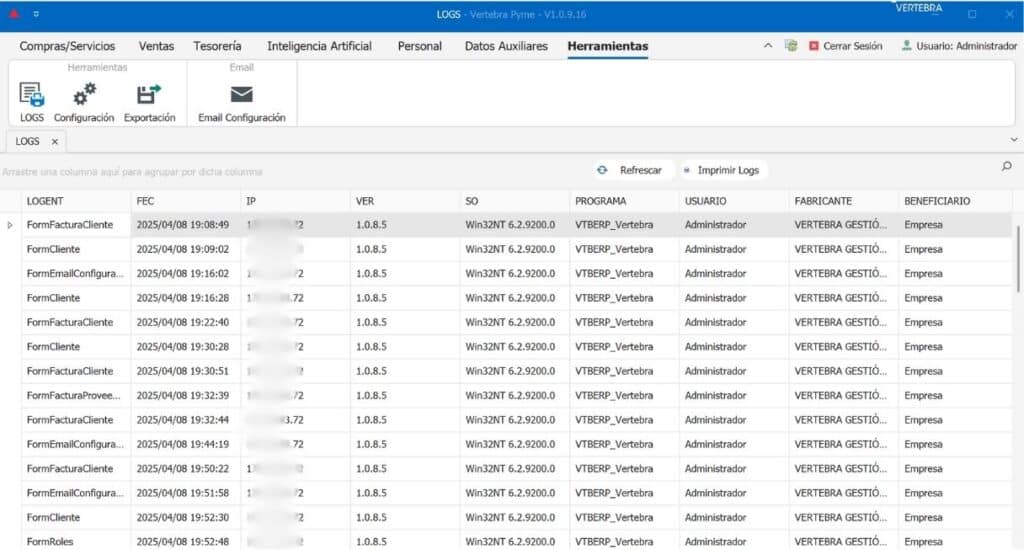1024x550 pixels.
Task: Close the LOGS document tab
Action: click(x=55, y=142)
